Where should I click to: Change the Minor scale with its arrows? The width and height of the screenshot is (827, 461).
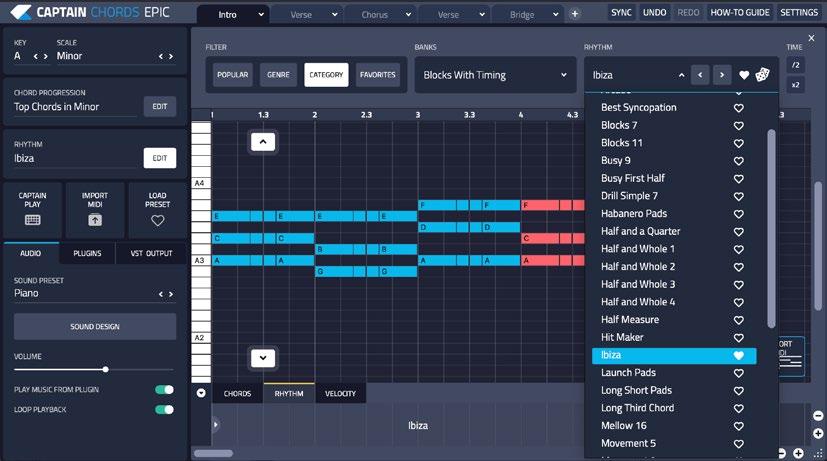point(166,56)
